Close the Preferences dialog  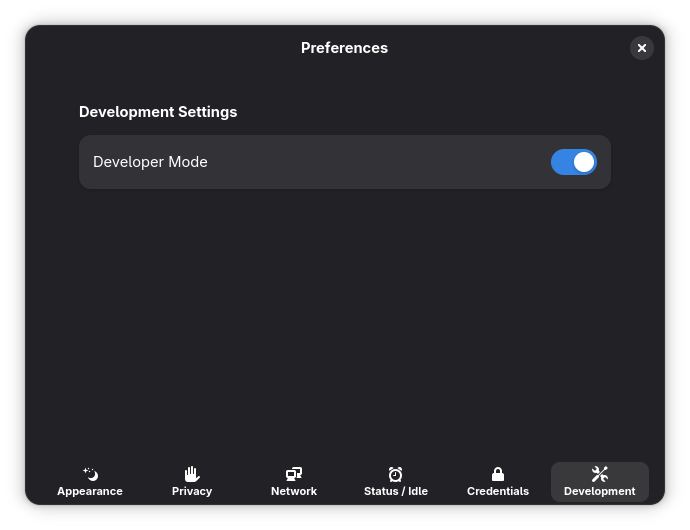(642, 48)
